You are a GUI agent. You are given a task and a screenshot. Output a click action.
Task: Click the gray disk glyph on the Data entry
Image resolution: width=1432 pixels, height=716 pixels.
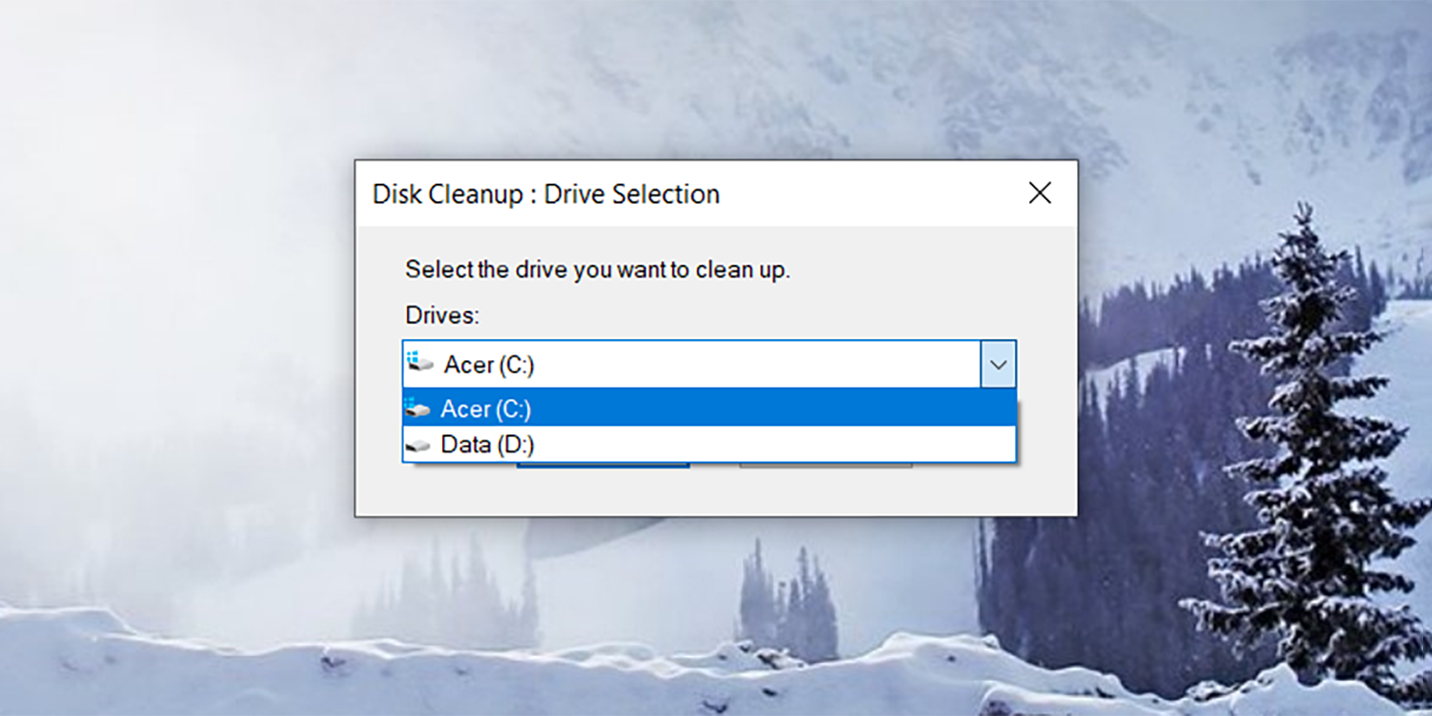point(418,444)
